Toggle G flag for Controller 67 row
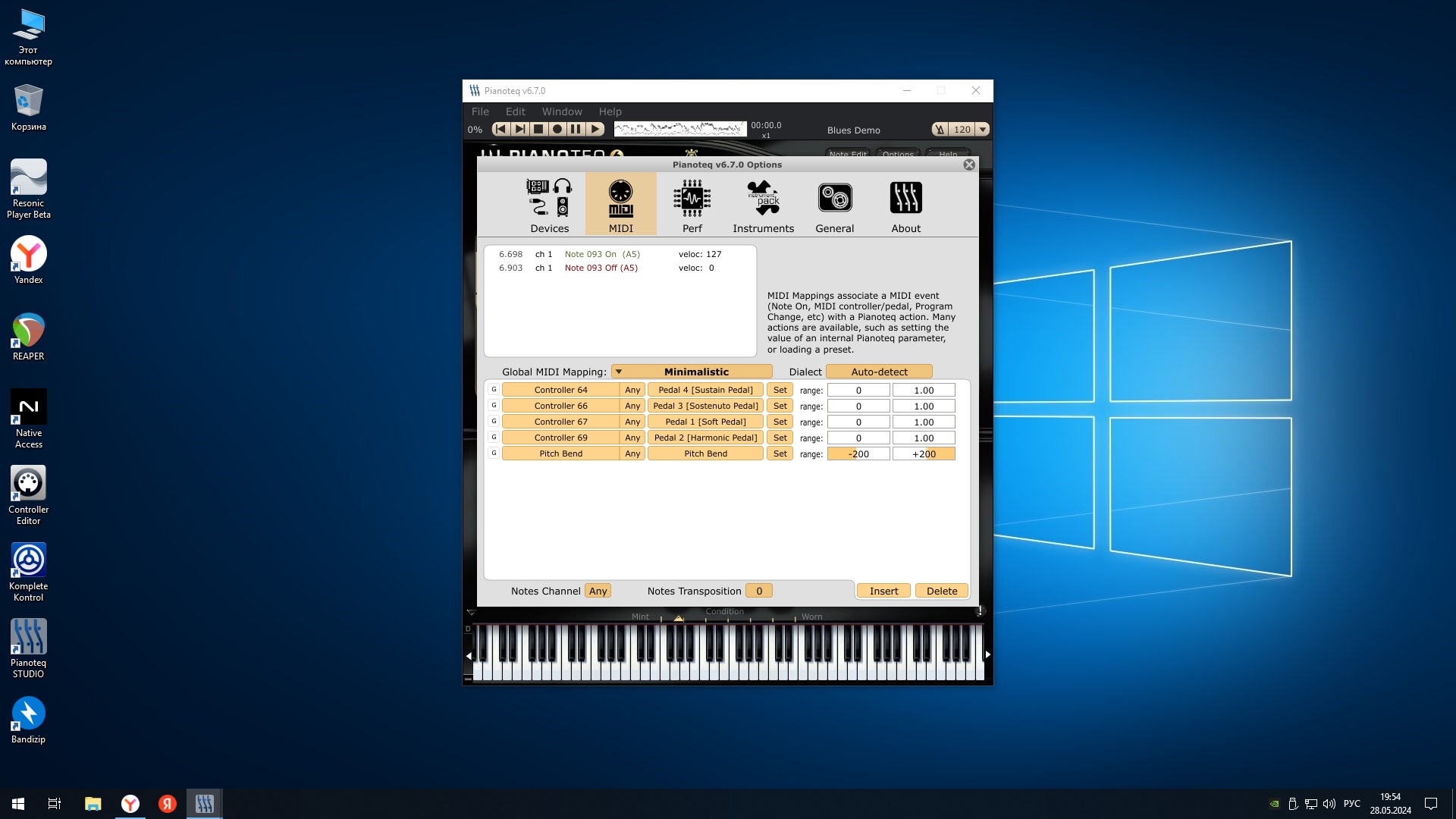The image size is (1456, 819). pyautogui.click(x=494, y=422)
